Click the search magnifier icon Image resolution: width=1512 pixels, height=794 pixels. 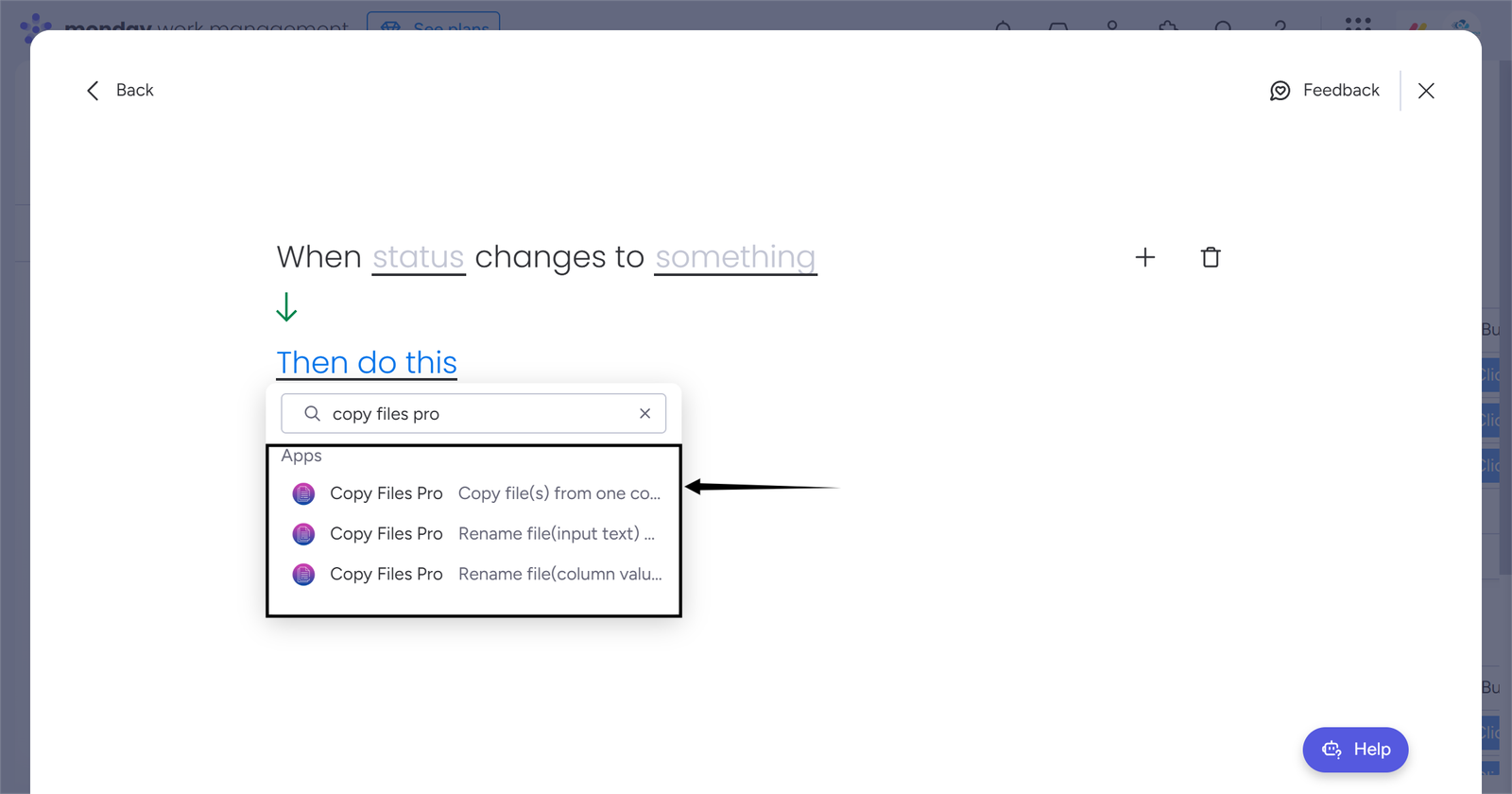pos(312,413)
